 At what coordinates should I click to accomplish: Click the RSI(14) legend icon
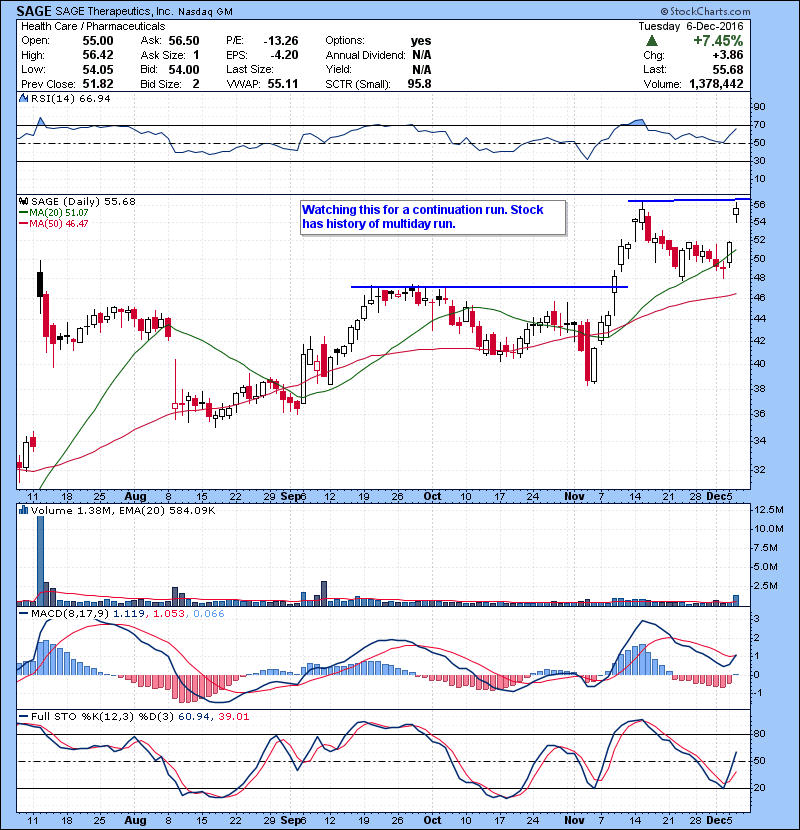(x=22, y=99)
